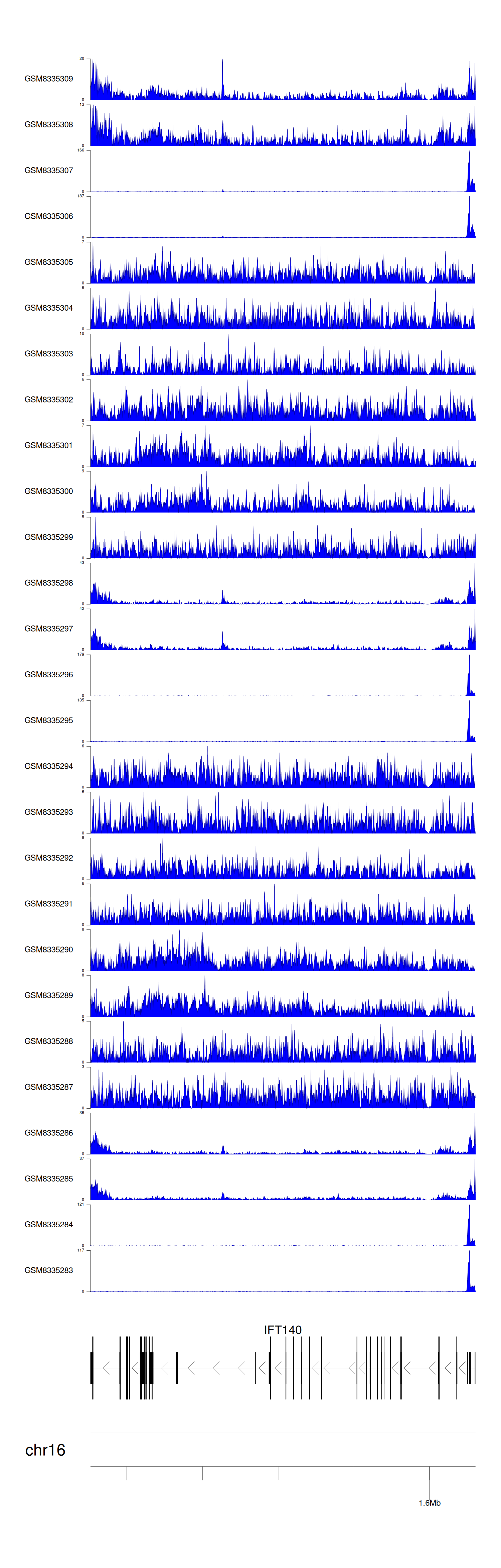Click the GSM8335298 track label
501x1568 pixels.
click(x=49, y=582)
